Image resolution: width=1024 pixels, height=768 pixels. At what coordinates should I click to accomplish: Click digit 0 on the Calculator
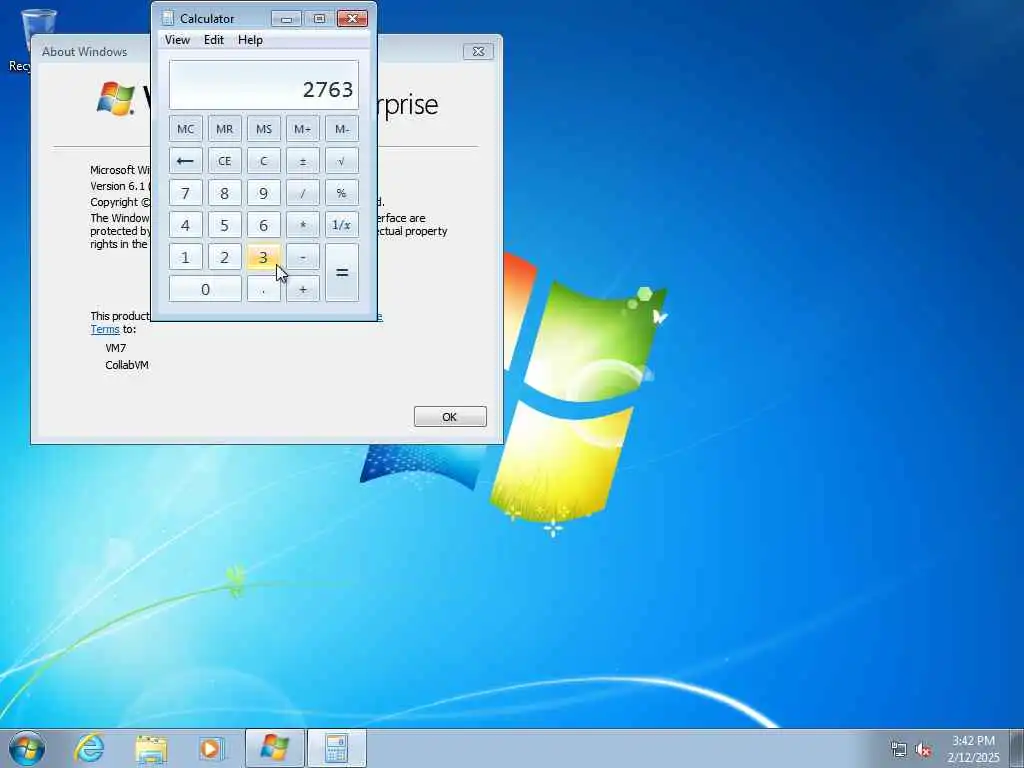click(205, 289)
